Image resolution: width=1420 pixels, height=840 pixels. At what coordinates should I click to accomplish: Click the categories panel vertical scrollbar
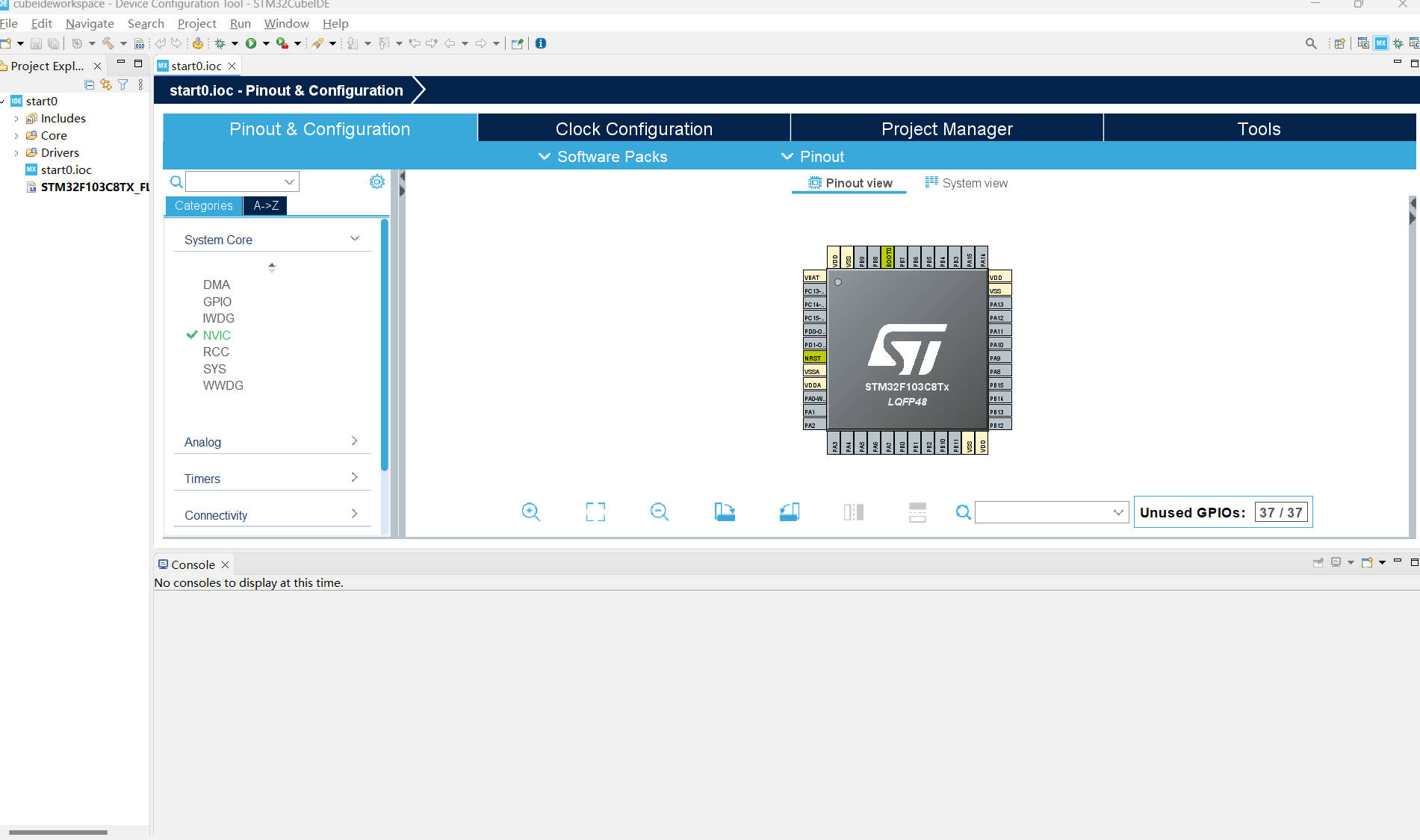[x=385, y=344]
